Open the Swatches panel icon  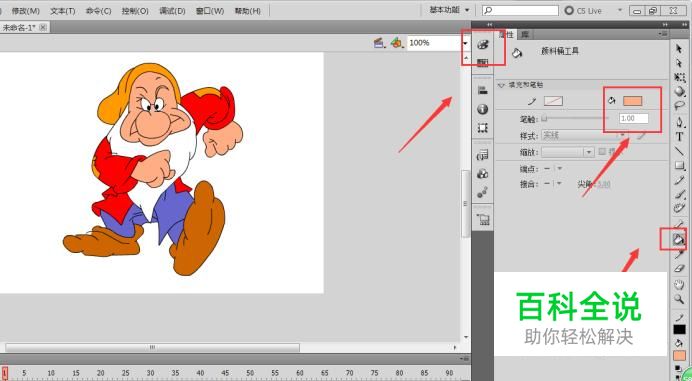(483, 62)
